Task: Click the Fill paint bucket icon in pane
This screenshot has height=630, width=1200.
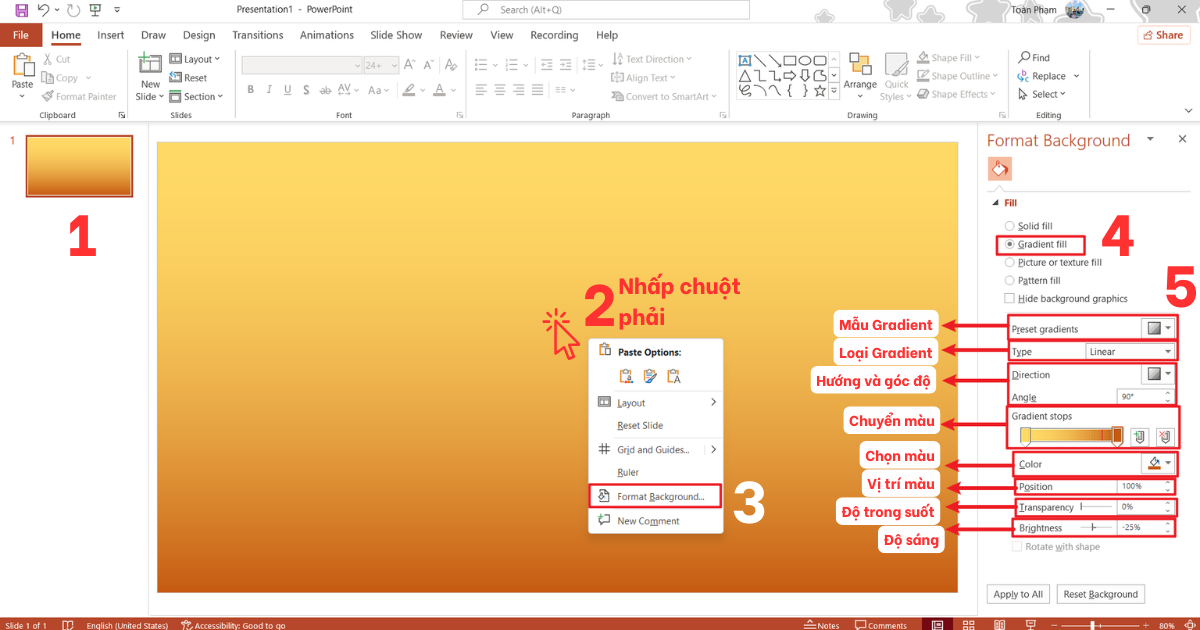Action: (999, 168)
